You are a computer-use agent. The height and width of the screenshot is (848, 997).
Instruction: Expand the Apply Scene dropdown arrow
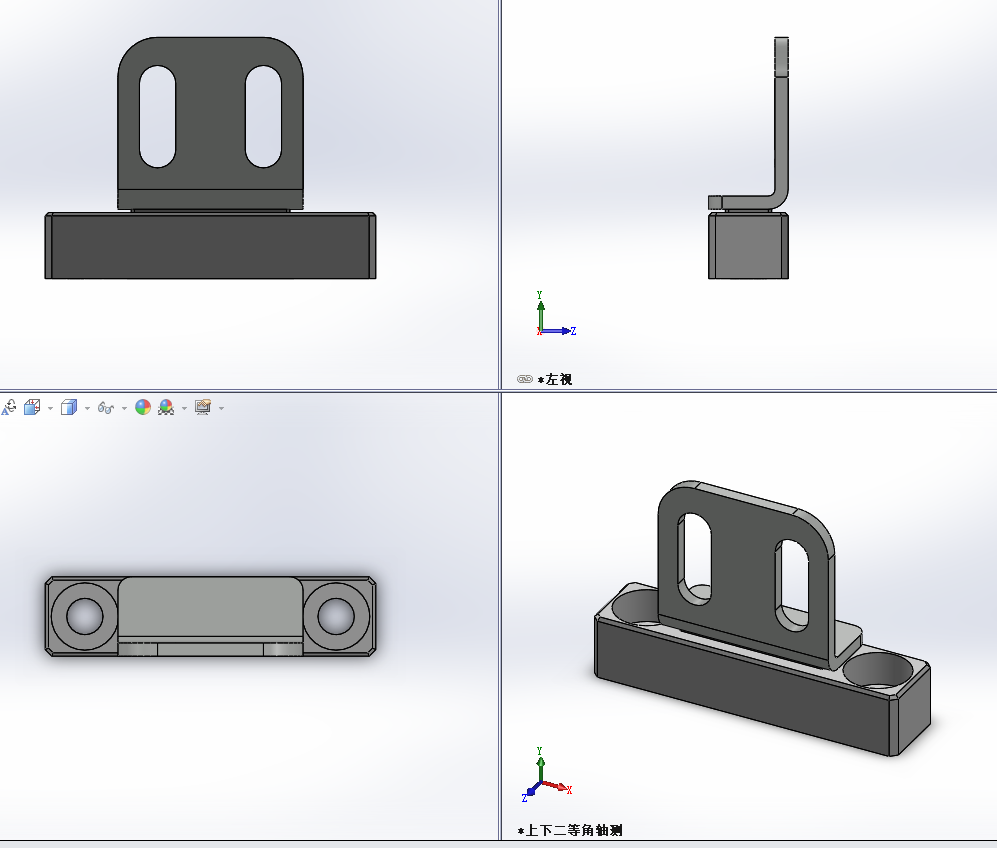coord(184,408)
